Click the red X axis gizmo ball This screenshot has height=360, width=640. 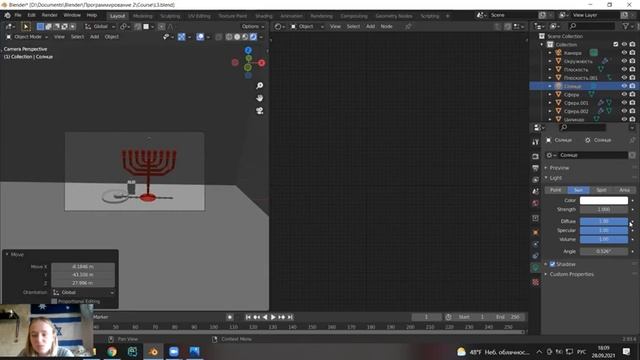(x=262, y=63)
